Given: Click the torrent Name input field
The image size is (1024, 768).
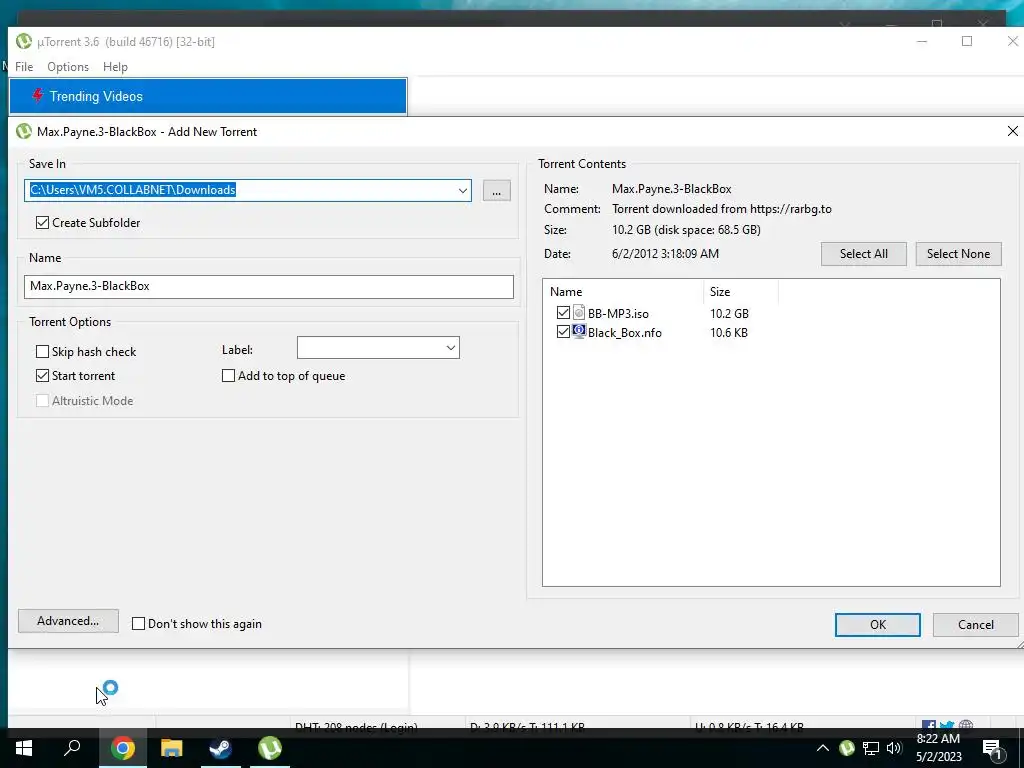Looking at the screenshot, I should pyautogui.click(x=268, y=287).
